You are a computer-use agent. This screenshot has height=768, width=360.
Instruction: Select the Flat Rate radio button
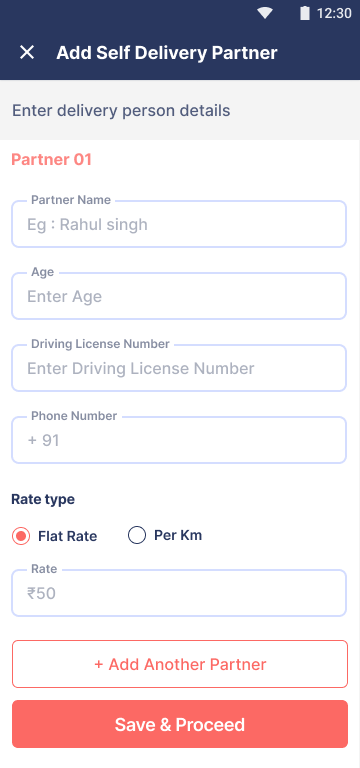[x=21, y=536]
